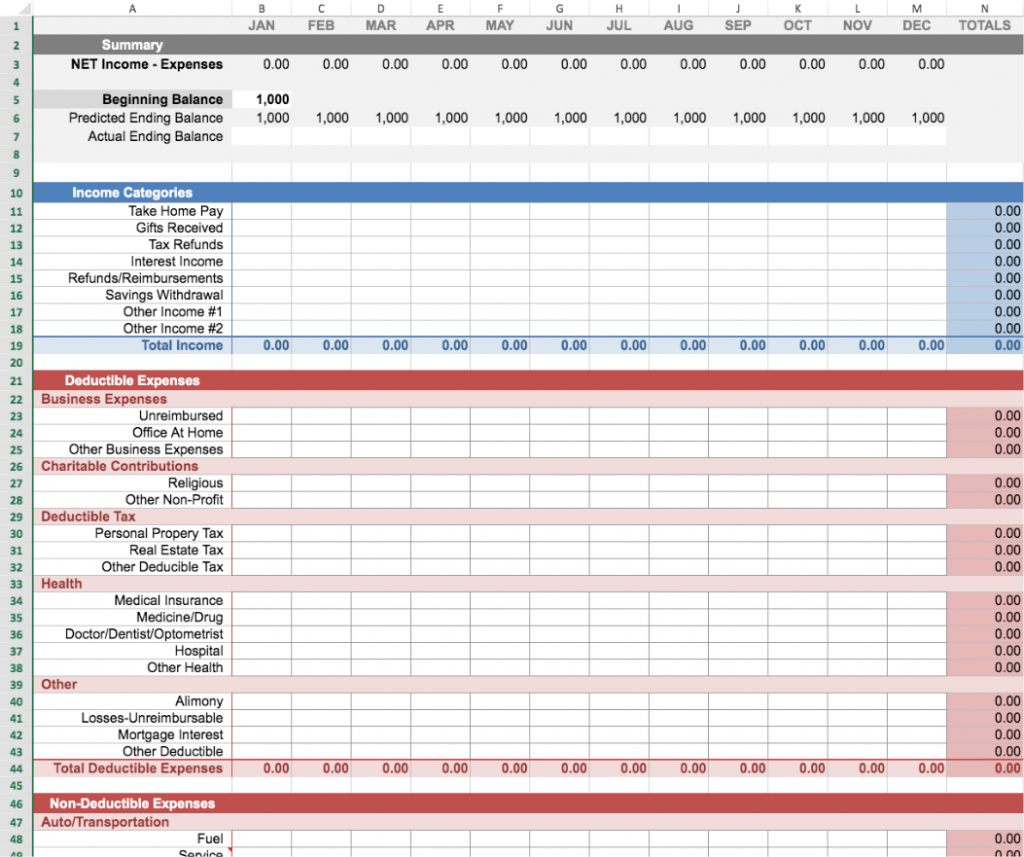Select the Charitable Contributions subheading
This screenshot has height=857, width=1024.
(x=120, y=466)
